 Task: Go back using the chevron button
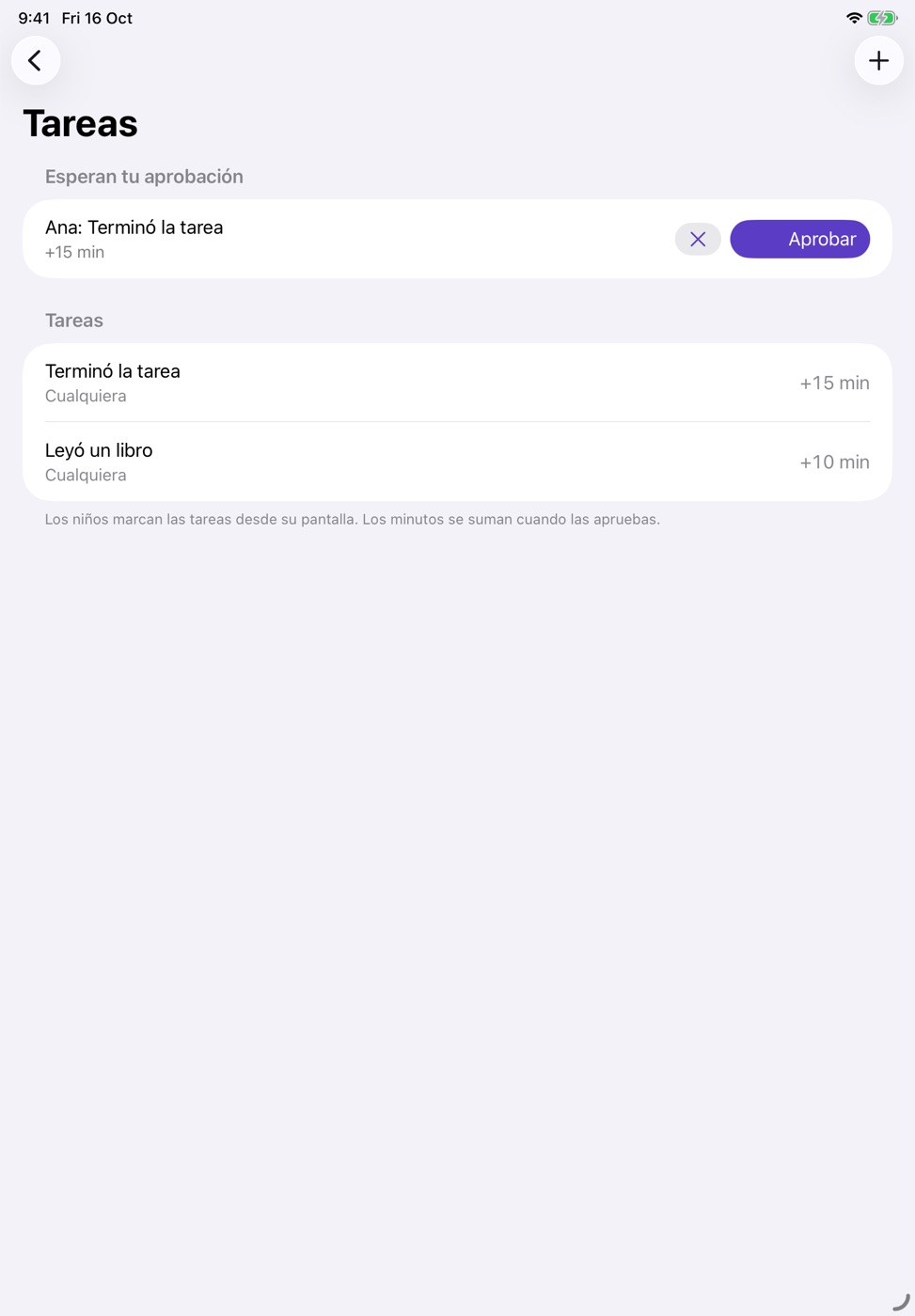pos(36,61)
